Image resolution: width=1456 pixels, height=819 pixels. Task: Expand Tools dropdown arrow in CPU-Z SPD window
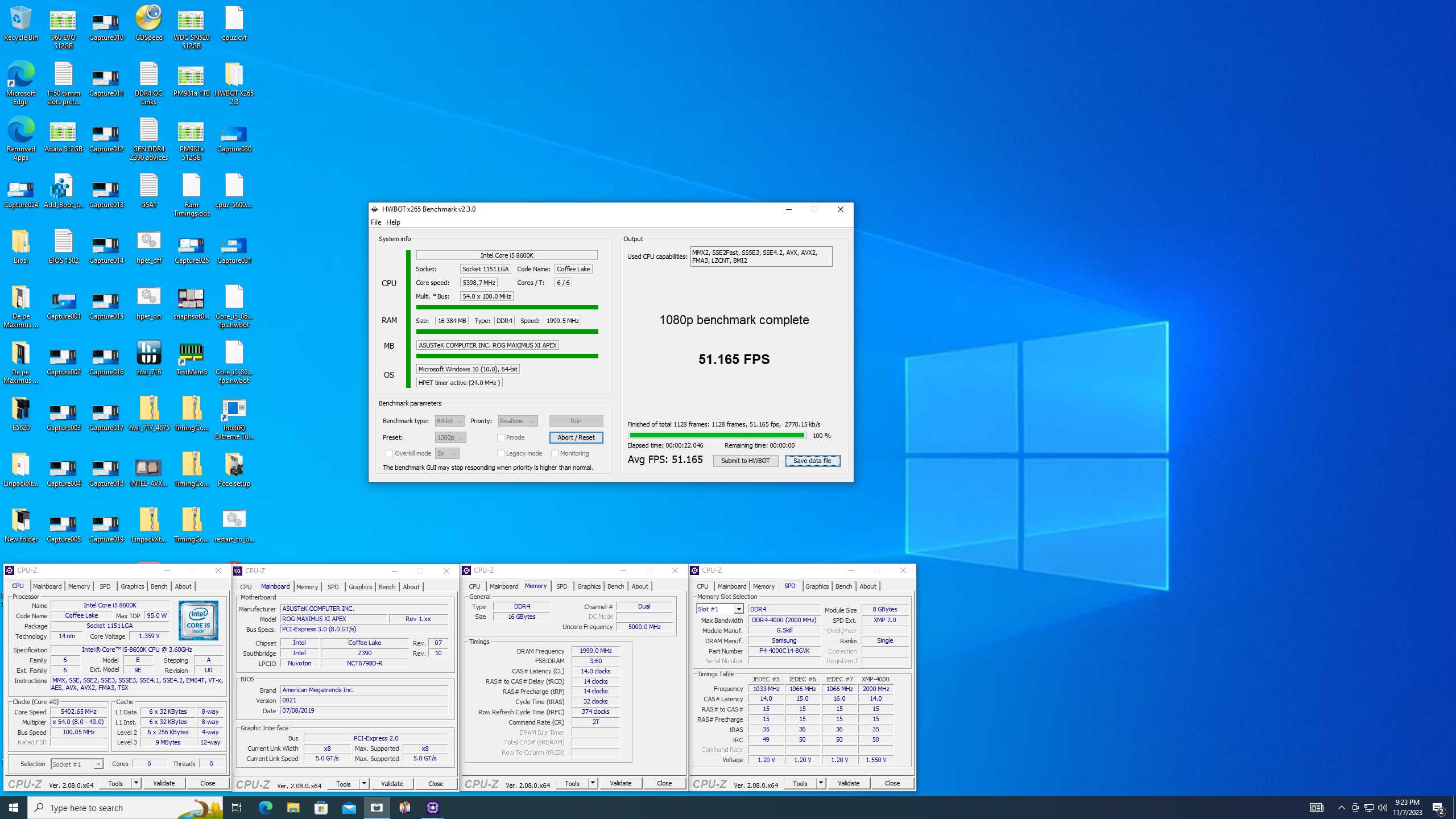pyautogui.click(x=821, y=783)
